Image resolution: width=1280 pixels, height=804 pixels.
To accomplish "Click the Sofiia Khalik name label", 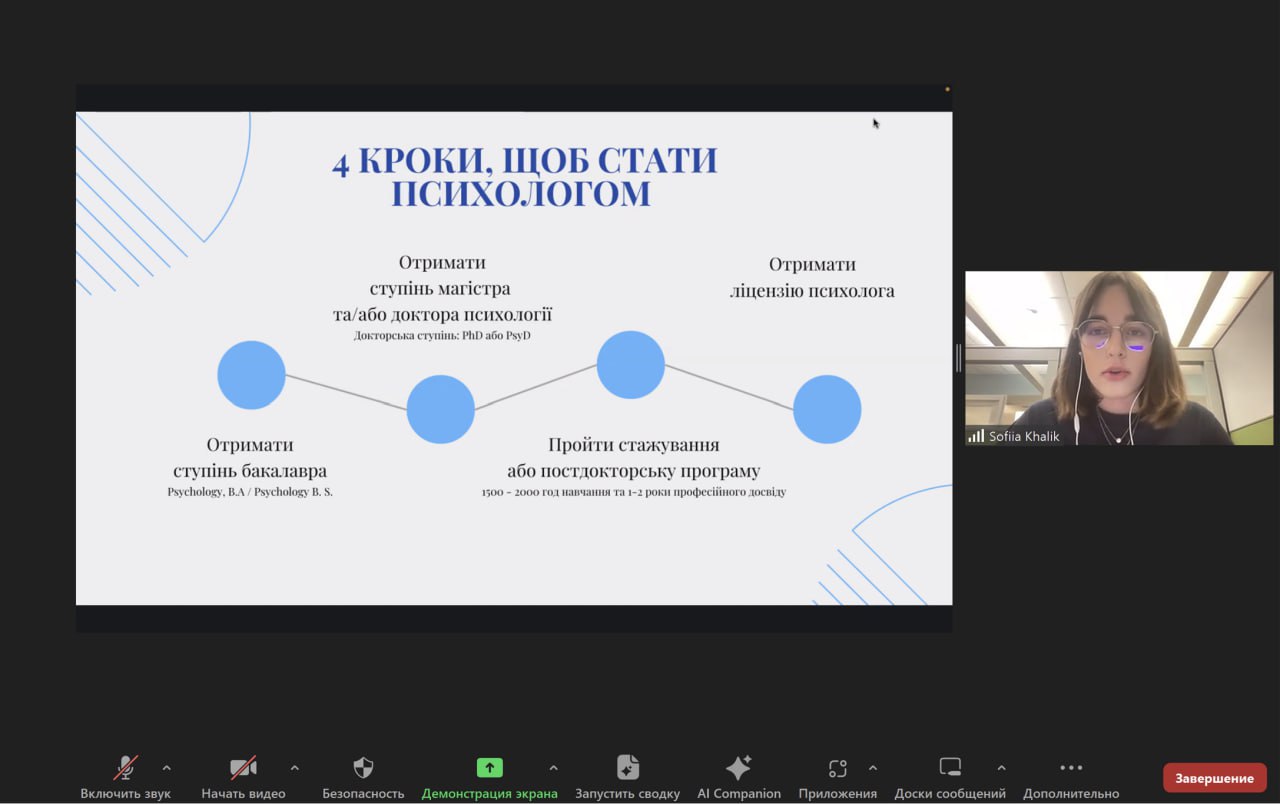I will pyautogui.click(x=1024, y=437).
